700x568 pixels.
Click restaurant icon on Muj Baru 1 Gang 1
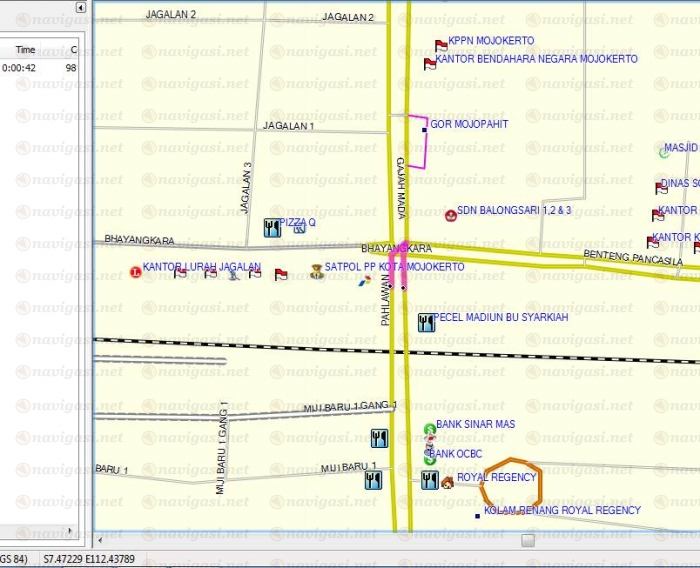(x=379, y=437)
